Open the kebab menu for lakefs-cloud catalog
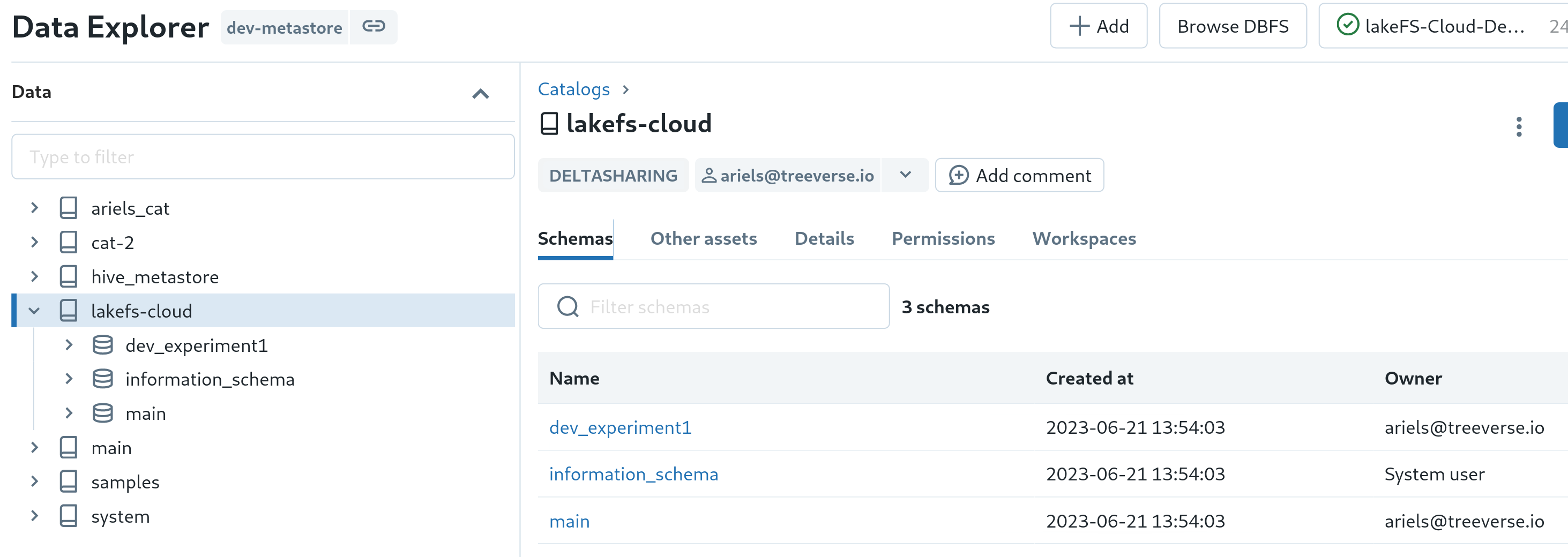1568x557 pixels. pos(1519,126)
